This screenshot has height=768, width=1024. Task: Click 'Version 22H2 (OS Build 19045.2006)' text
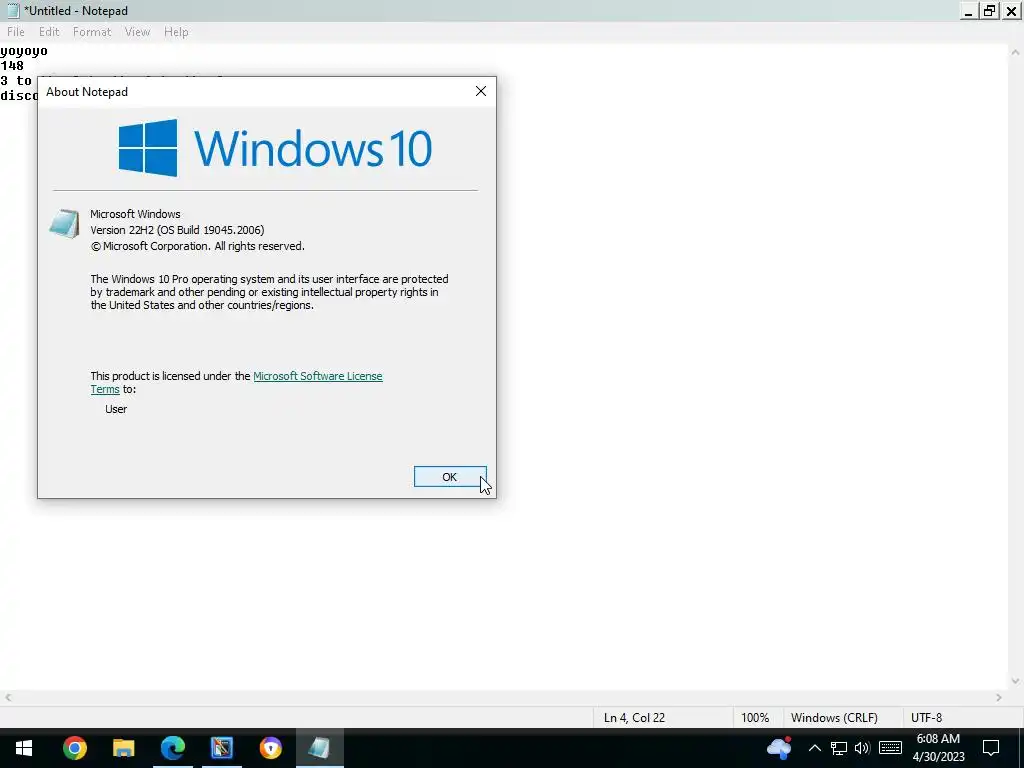(x=177, y=230)
